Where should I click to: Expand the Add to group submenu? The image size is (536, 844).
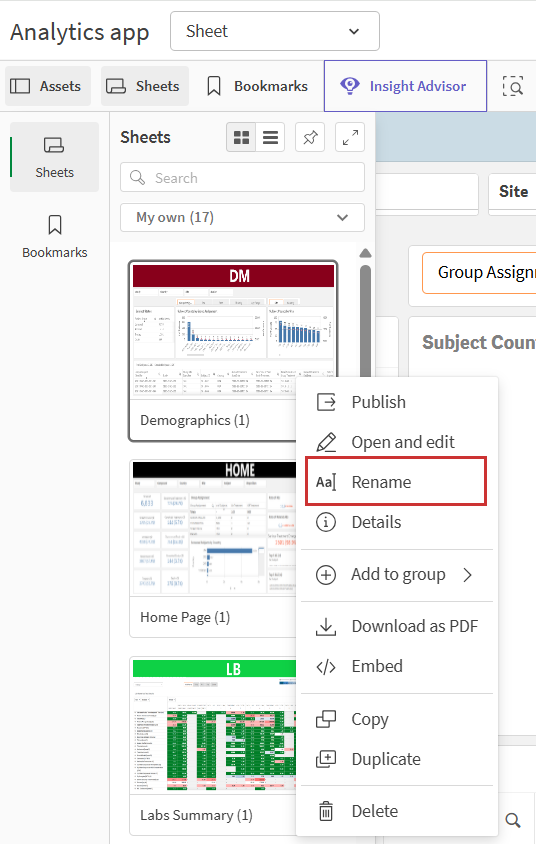point(397,574)
